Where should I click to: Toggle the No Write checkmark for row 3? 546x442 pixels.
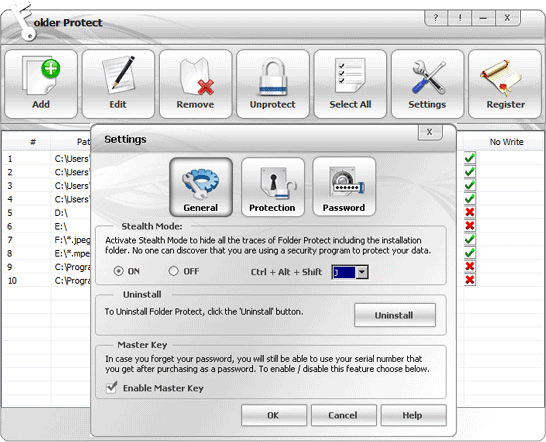pos(469,185)
